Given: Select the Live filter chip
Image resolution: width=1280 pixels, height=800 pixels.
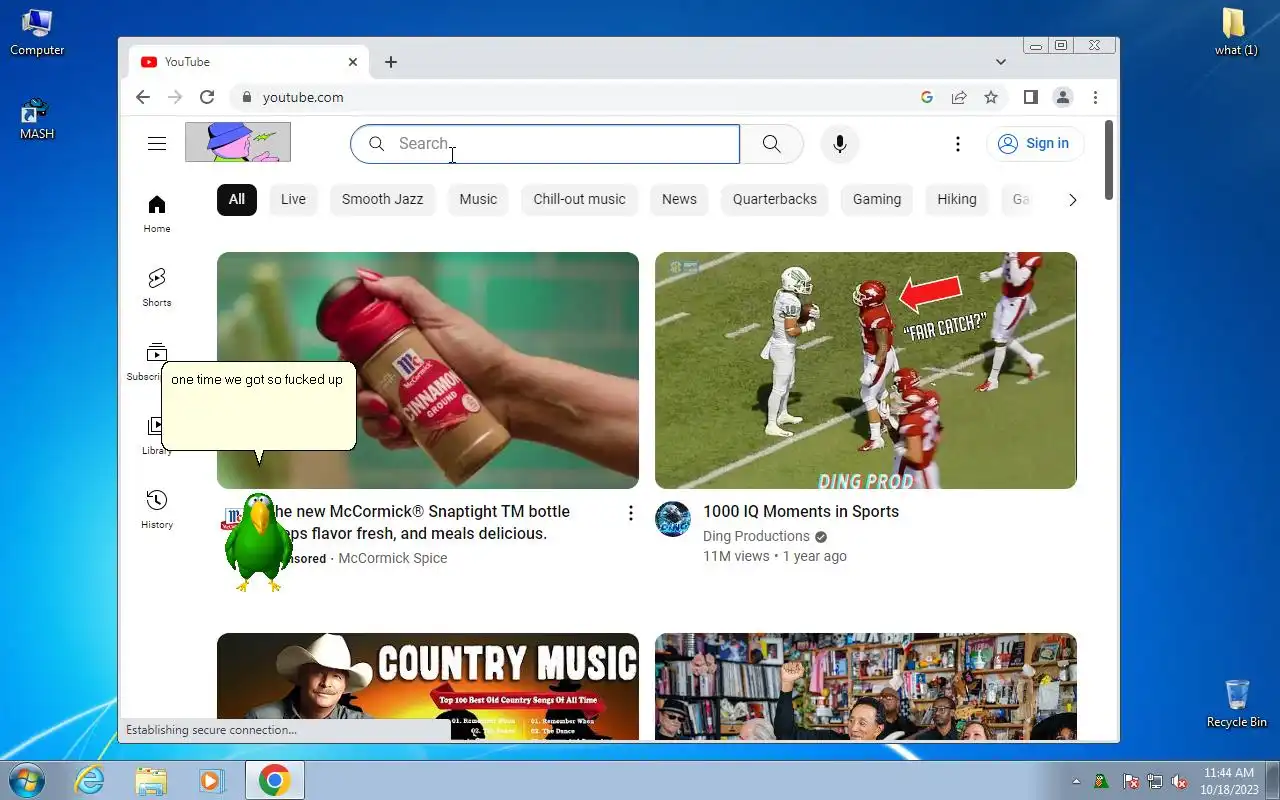Looking at the screenshot, I should pos(293,200).
